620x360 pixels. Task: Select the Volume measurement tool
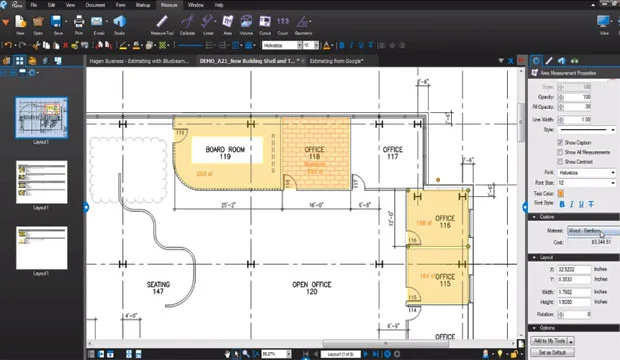(x=246, y=22)
